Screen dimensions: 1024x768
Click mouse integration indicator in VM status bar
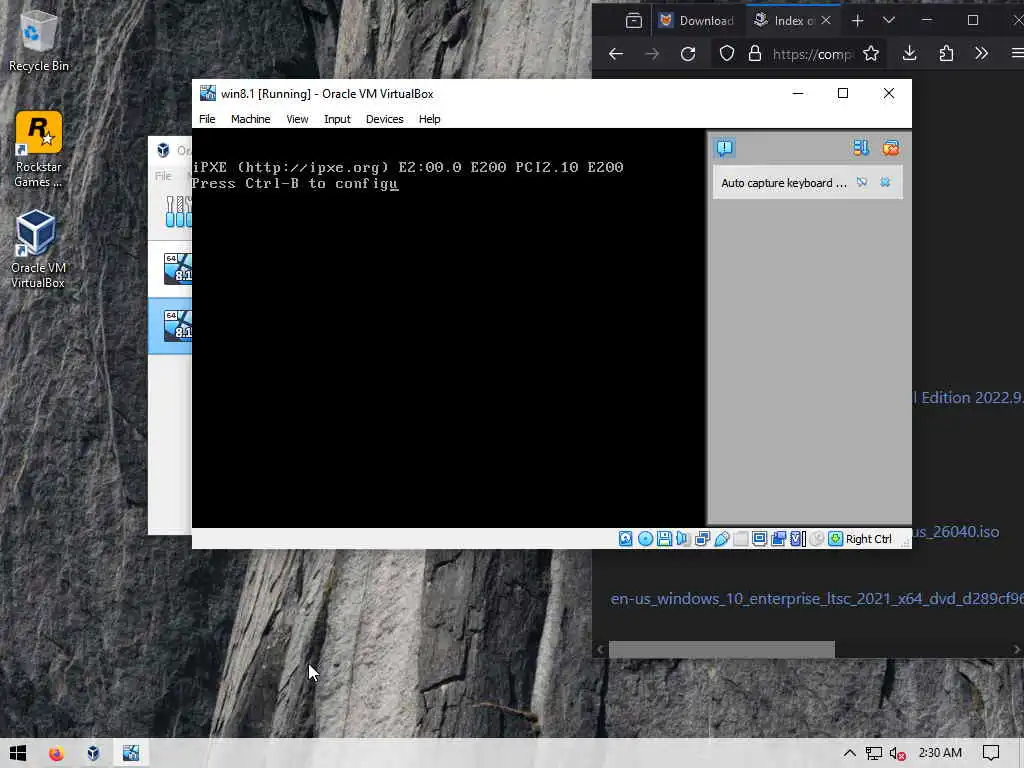(816, 539)
